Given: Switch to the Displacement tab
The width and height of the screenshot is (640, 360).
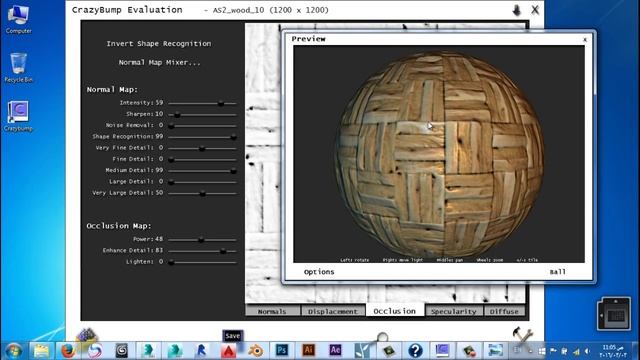Looking at the screenshot, I should 333,311.
